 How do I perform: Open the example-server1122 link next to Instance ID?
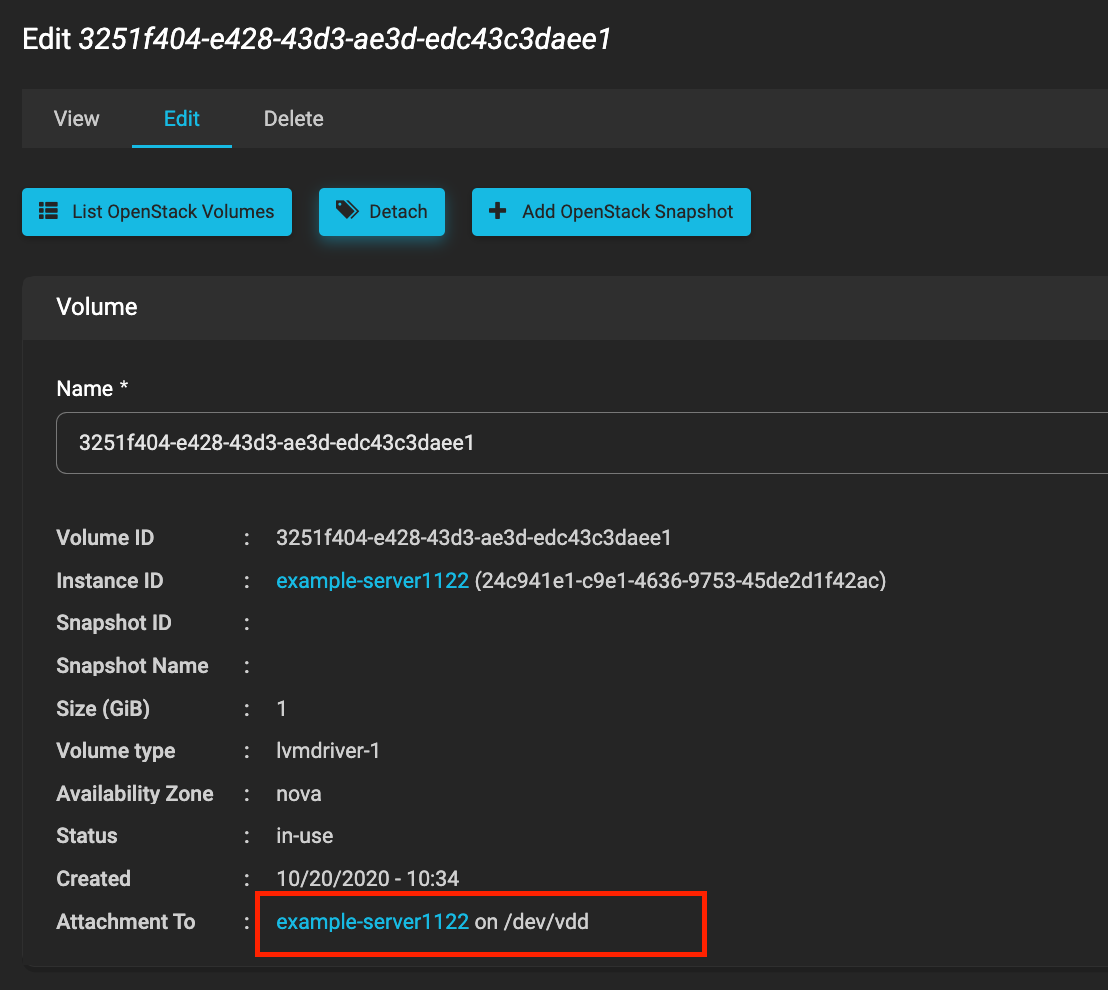point(372,580)
